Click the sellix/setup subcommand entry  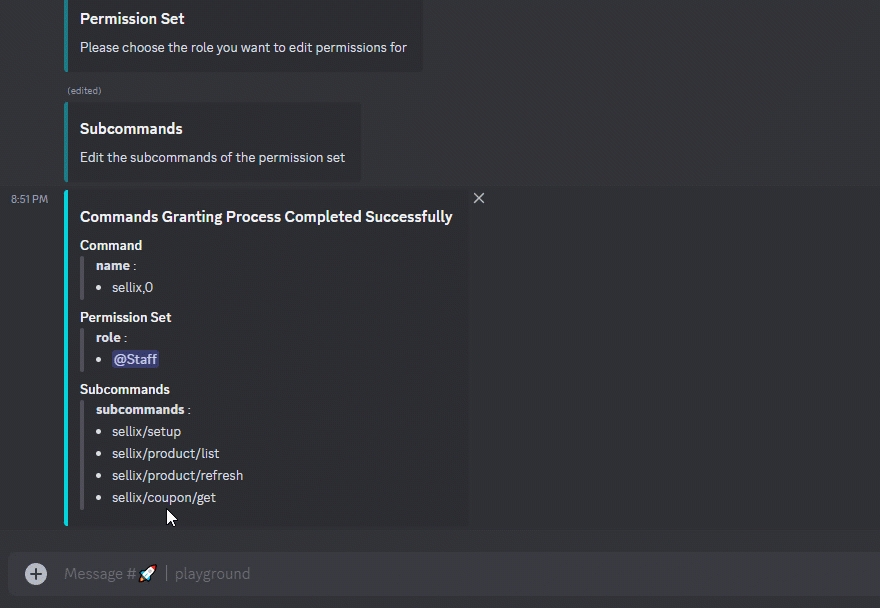pos(146,432)
